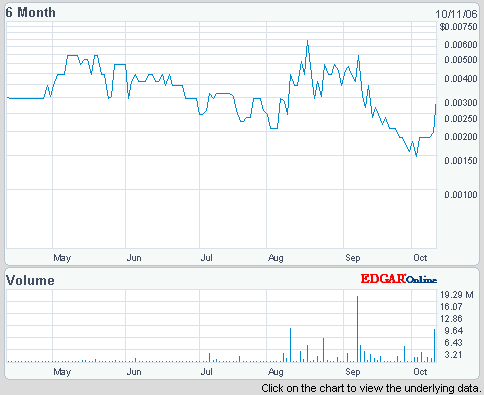Click the 9.64 volume axis label
Viewport: 484px width, 395px height.
pos(453,331)
